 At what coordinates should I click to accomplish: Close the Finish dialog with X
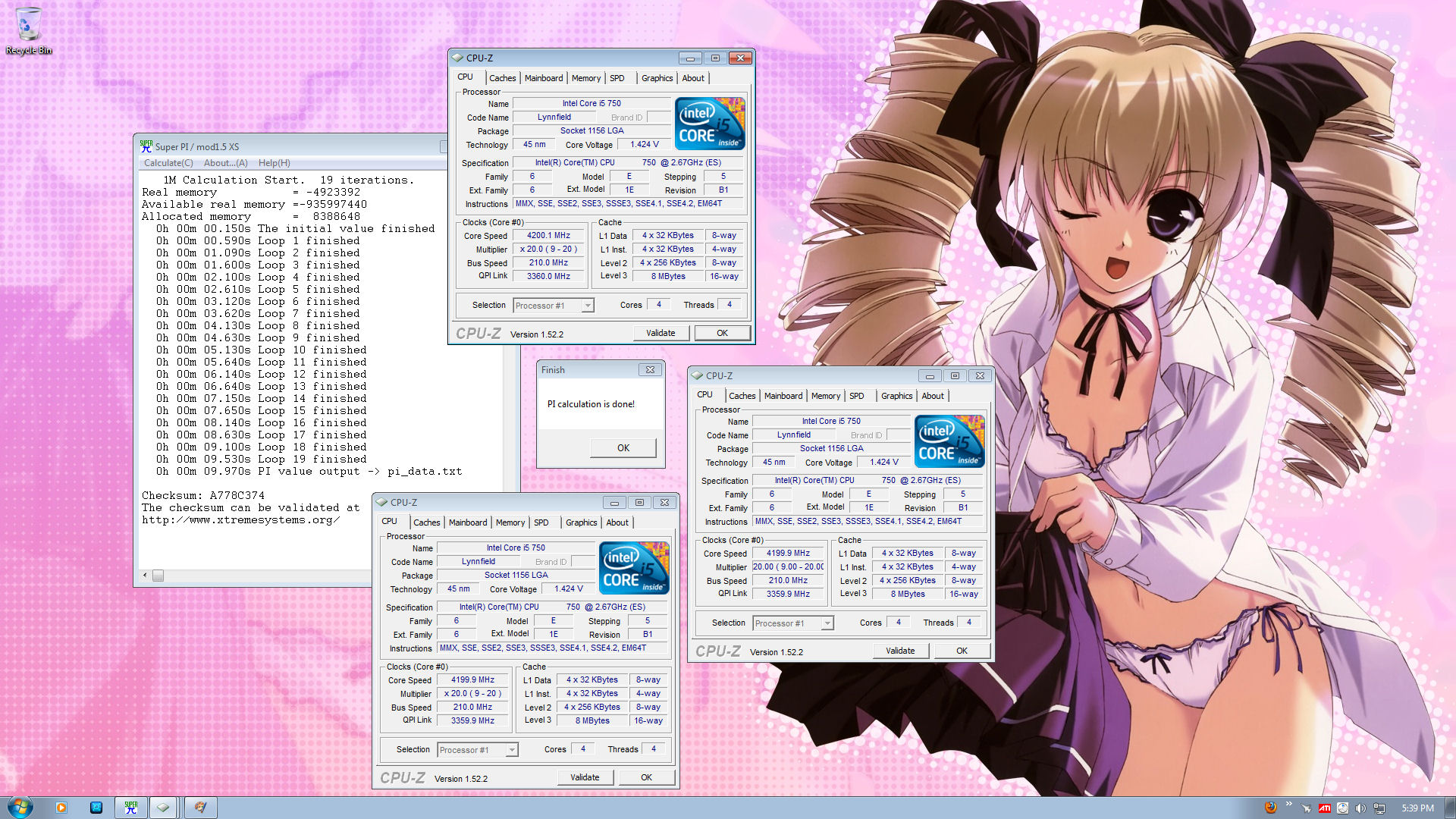point(650,370)
